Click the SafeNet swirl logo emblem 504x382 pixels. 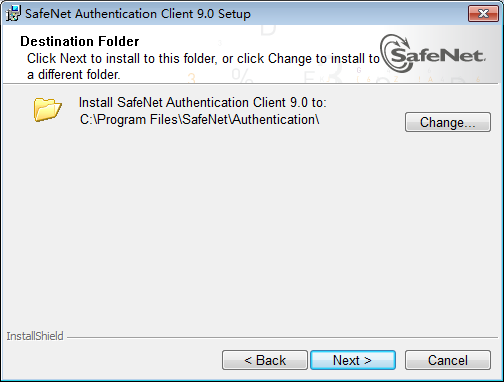tap(395, 53)
